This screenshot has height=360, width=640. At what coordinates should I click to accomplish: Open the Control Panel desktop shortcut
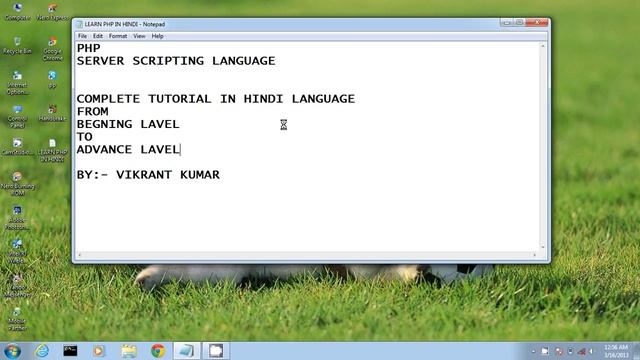17,116
